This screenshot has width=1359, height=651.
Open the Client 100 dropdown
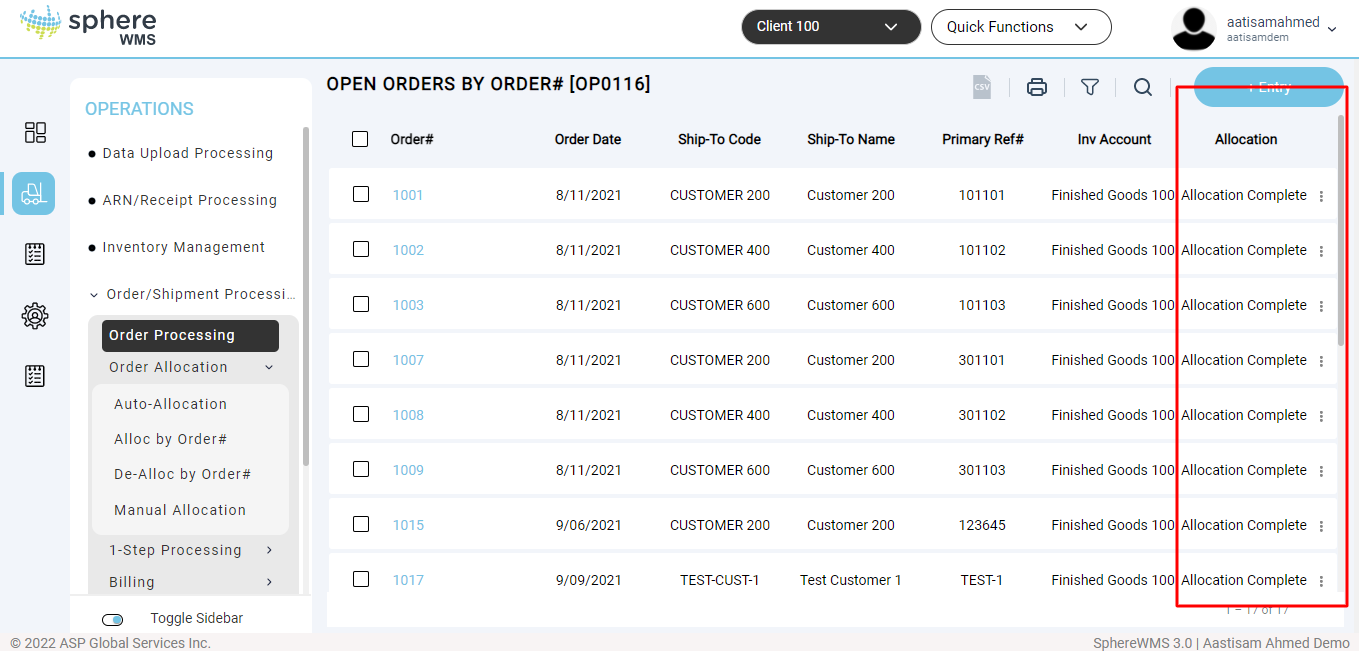coord(830,27)
